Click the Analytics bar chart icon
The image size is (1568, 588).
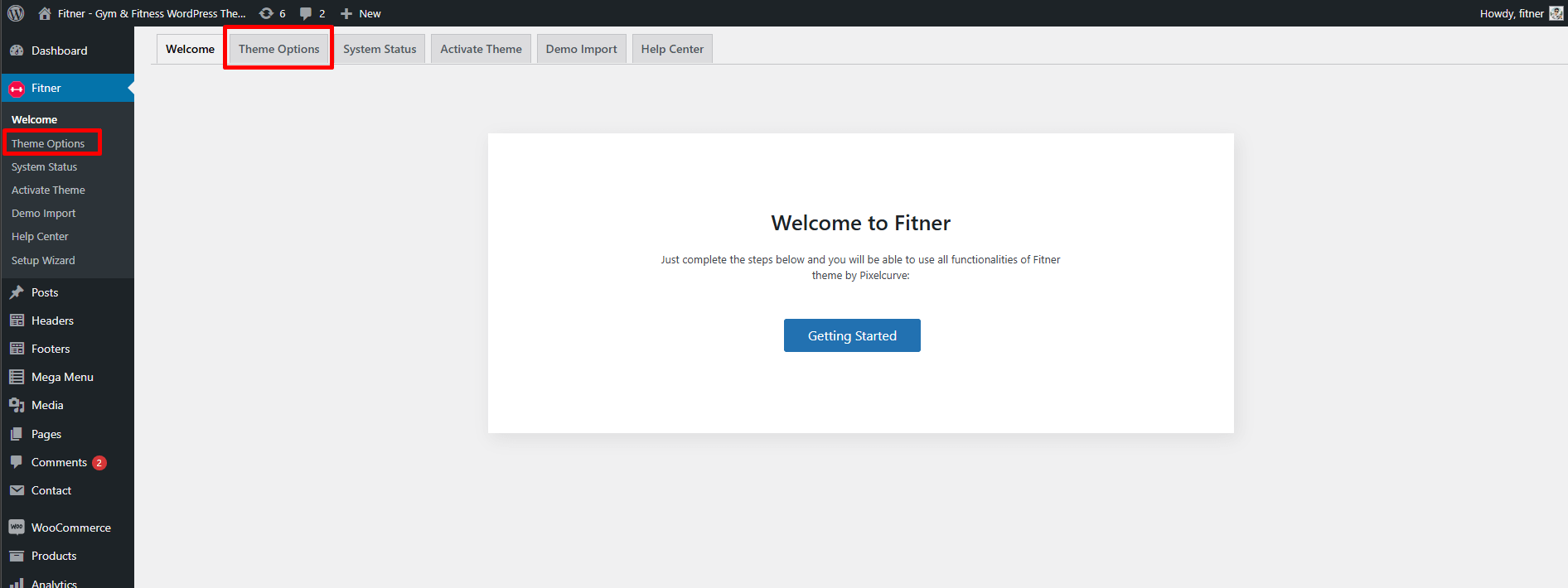17,583
